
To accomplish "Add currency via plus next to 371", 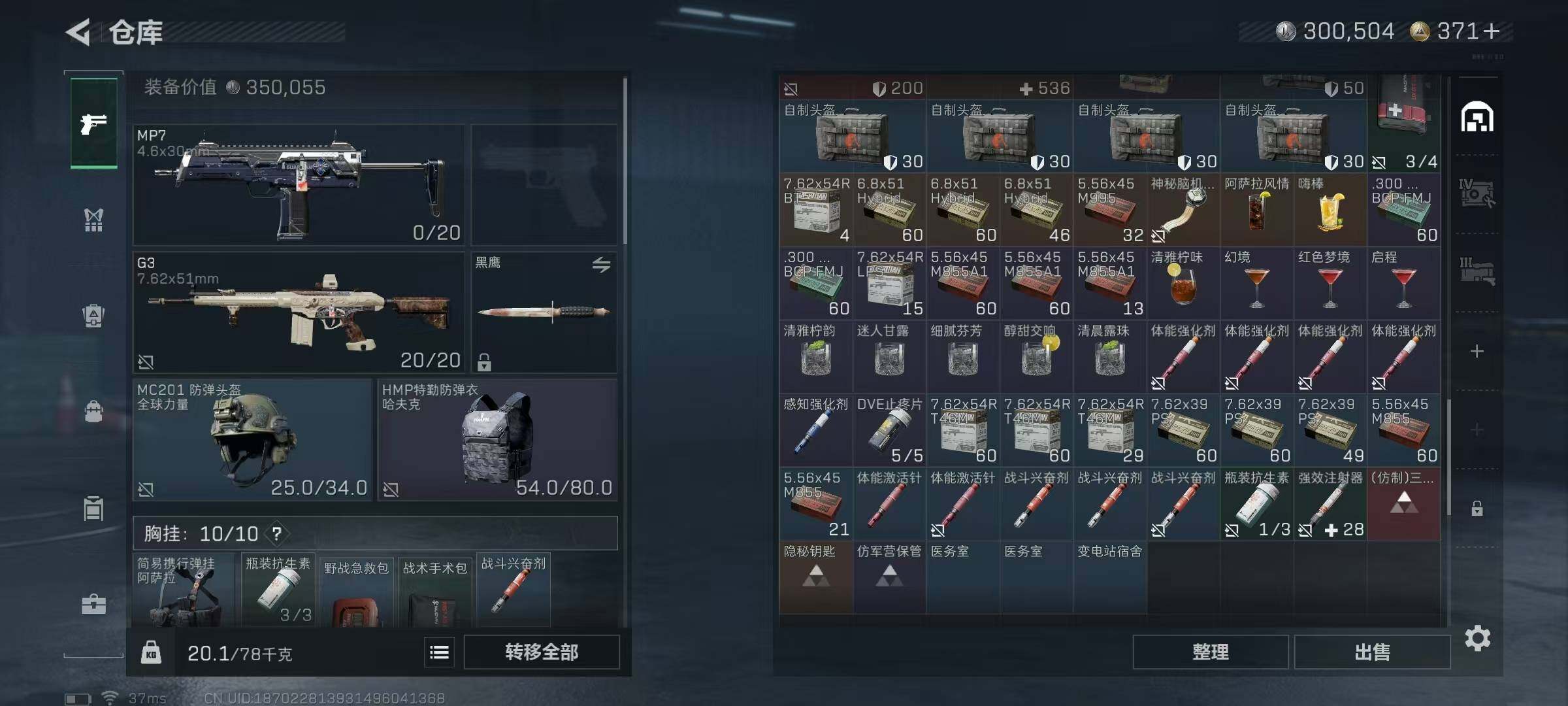I will click(x=1491, y=31).
